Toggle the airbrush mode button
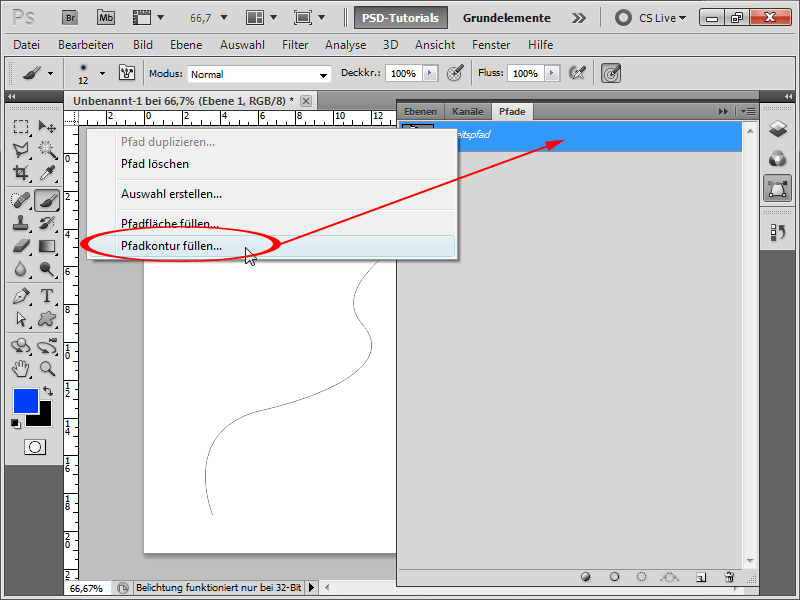The width and height of the screenshot is (800, 600). [577, 73]
